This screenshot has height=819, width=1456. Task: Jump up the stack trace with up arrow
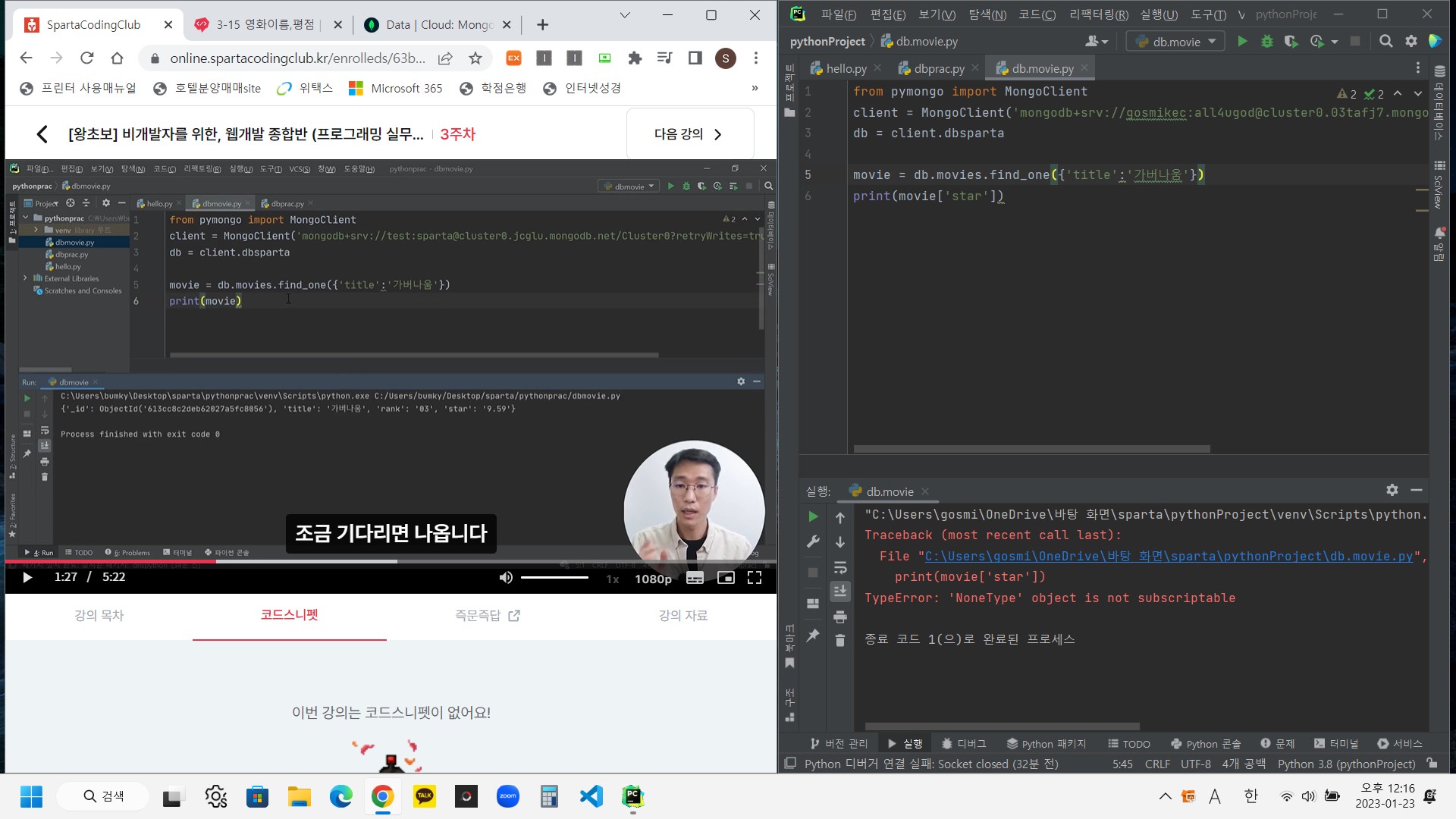click(x=840, y=517)
